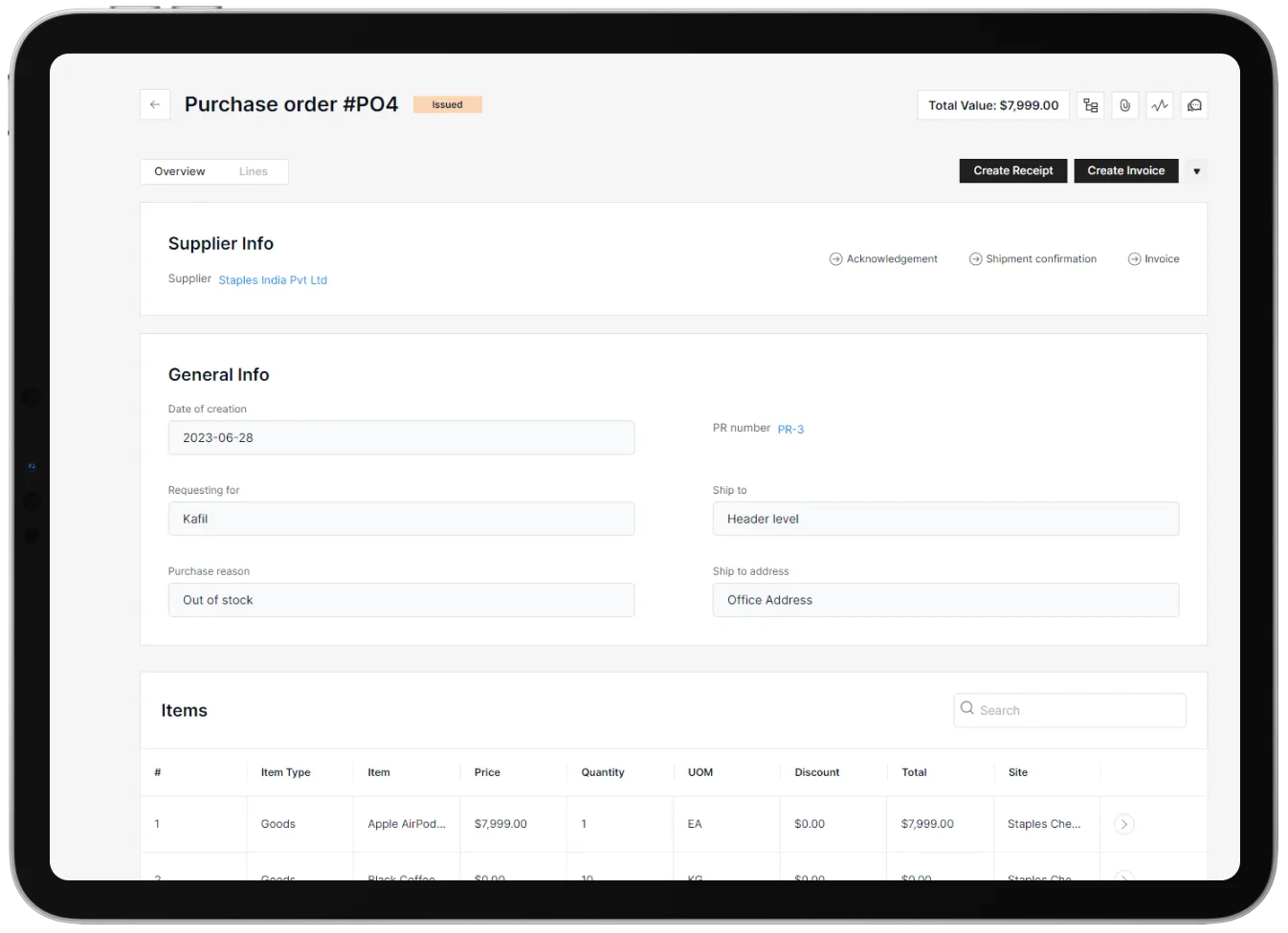This screenshot has width=1288, height=933.
Task: Open comments via the chat bubble icon
Action: click(1194, 105)
